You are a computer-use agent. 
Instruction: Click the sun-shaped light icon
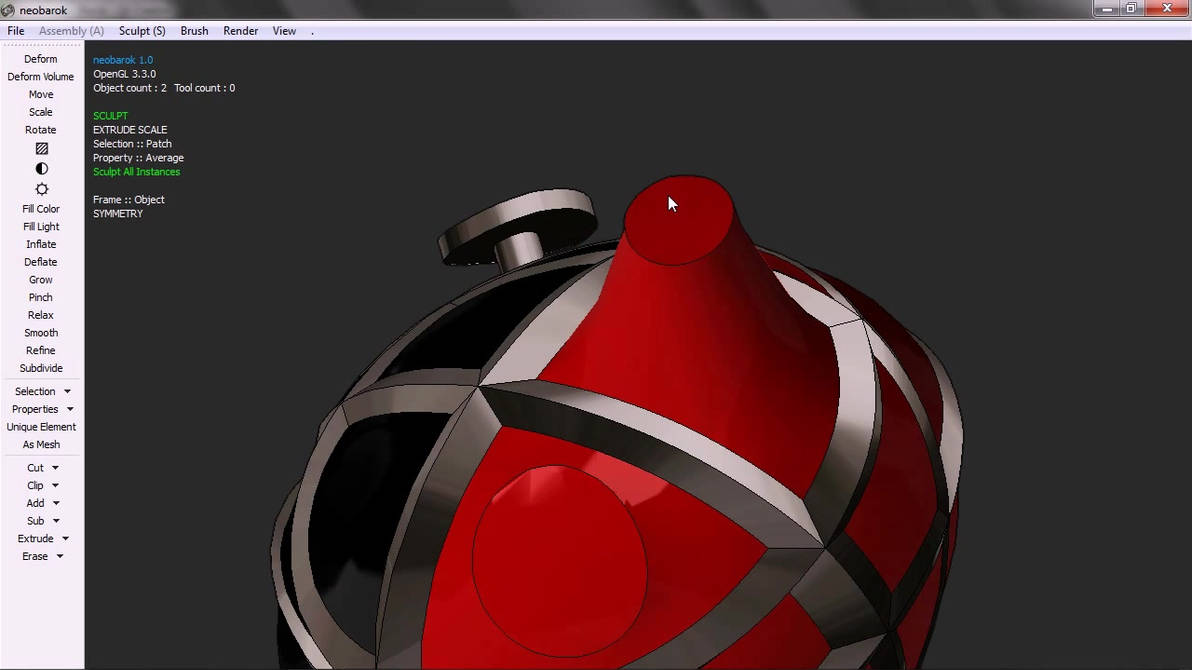pos(42,189)
